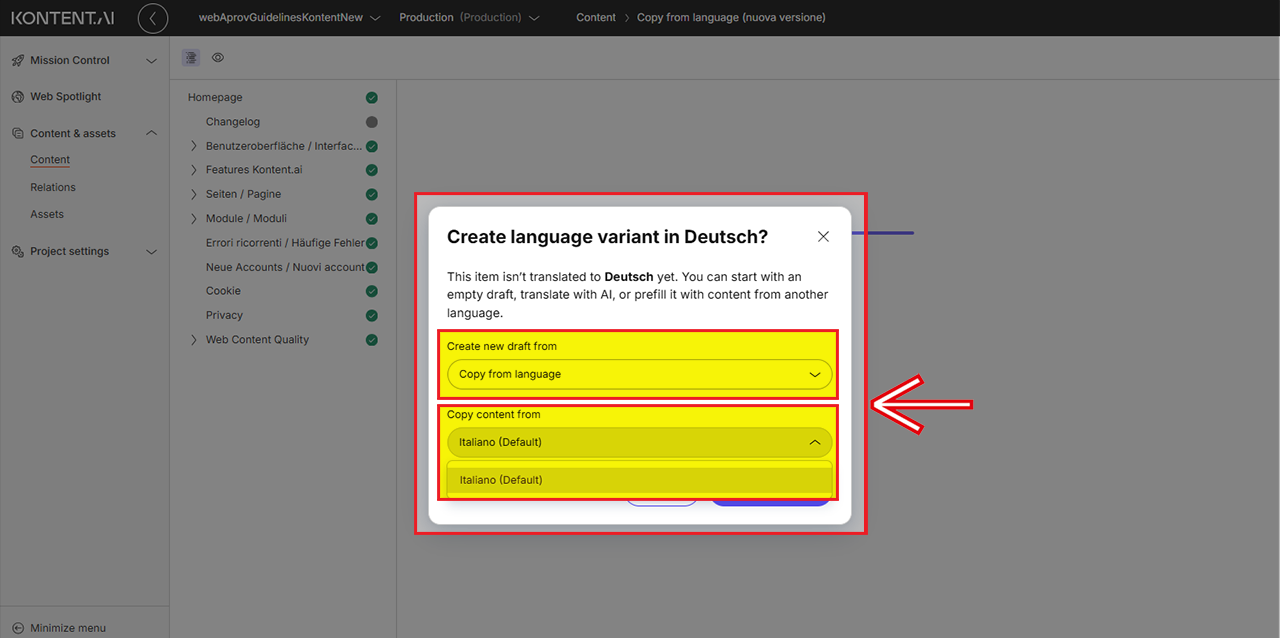The width and height of the screenshot is (1280, 638).
Task: Open the Assets menu item
Action: click(47, 214)
